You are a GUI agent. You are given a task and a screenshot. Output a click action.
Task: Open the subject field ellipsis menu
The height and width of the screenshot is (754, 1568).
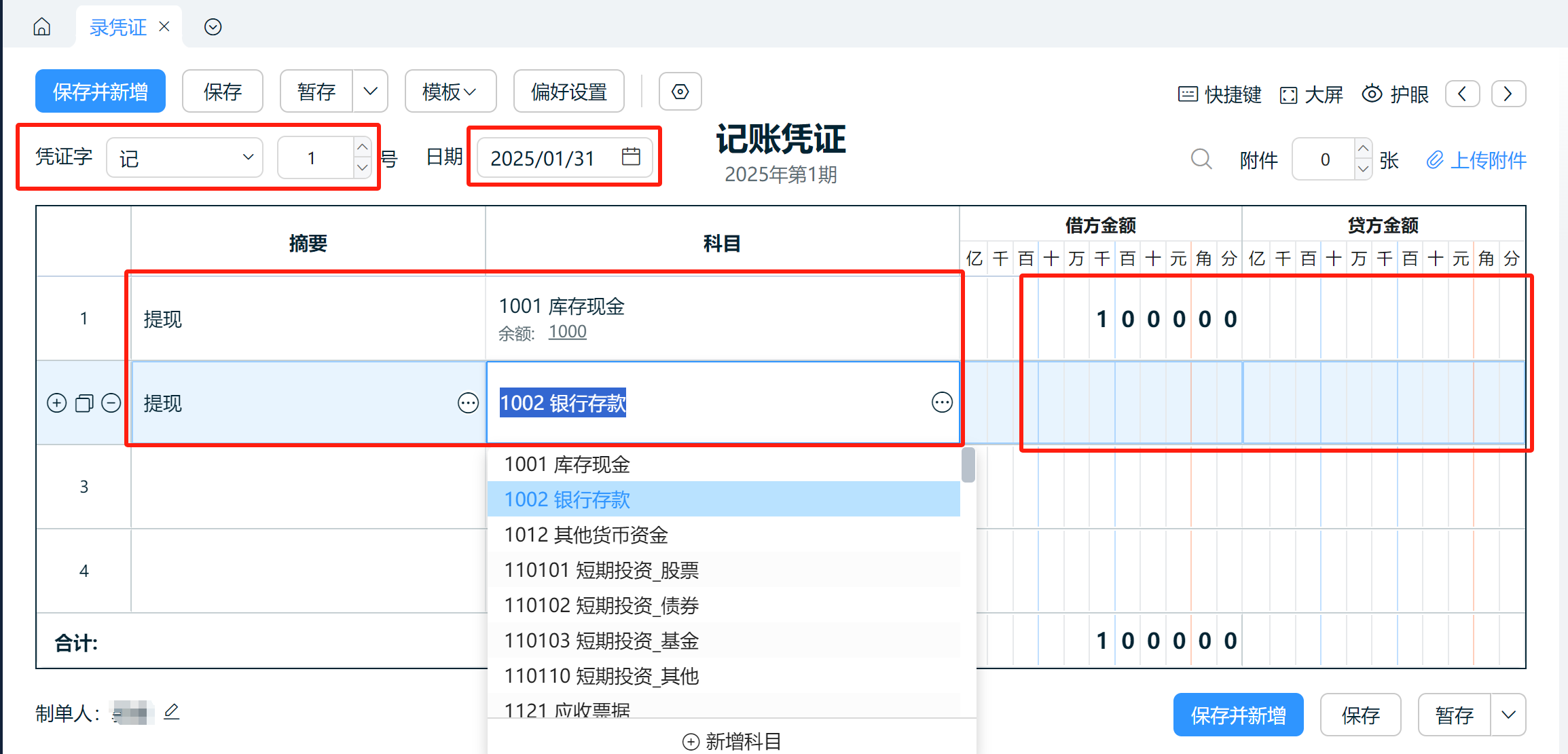(942, 402)
